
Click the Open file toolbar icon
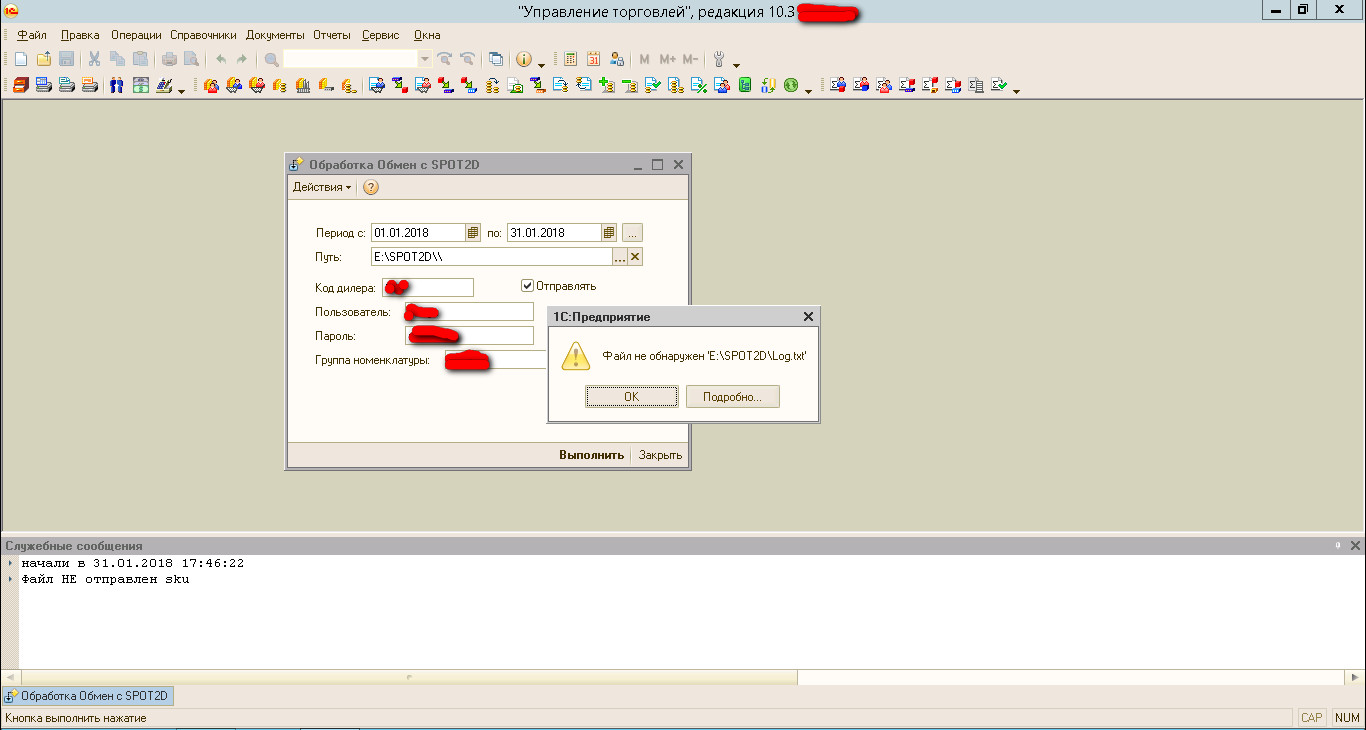tap(44, 59)
